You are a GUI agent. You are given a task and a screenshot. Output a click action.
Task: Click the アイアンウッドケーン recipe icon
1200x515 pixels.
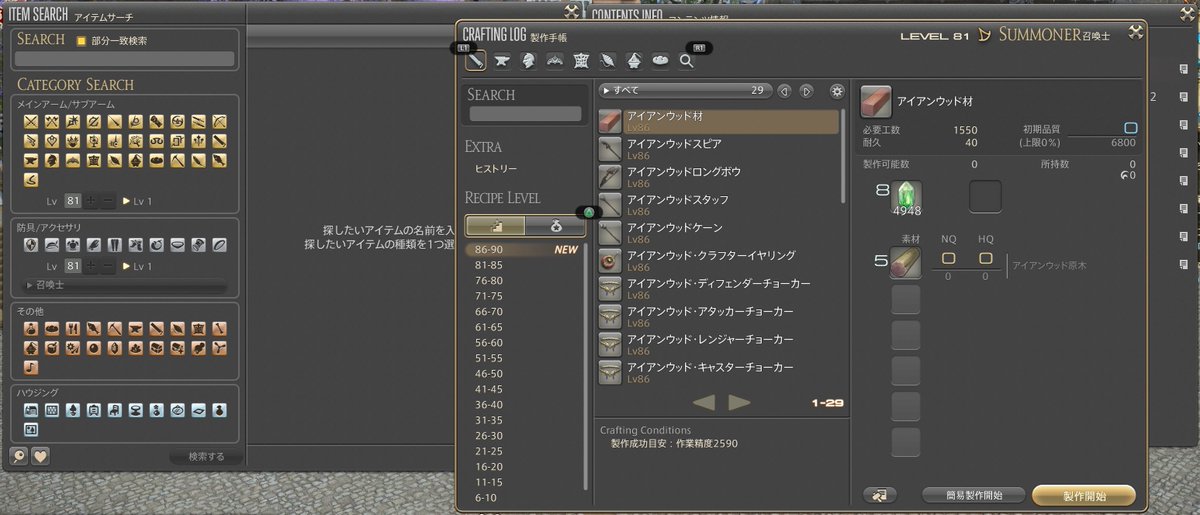pos(611,234)
